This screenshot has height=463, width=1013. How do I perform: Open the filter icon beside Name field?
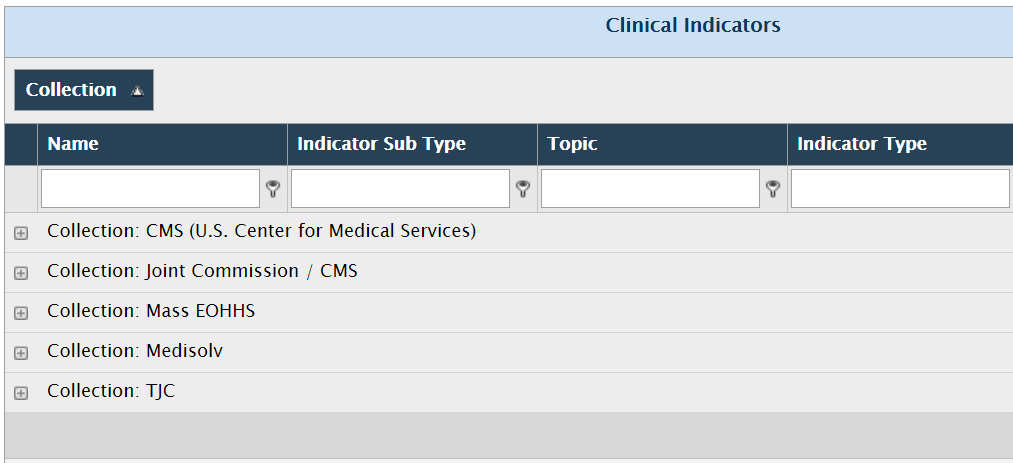tap(273, 189)
